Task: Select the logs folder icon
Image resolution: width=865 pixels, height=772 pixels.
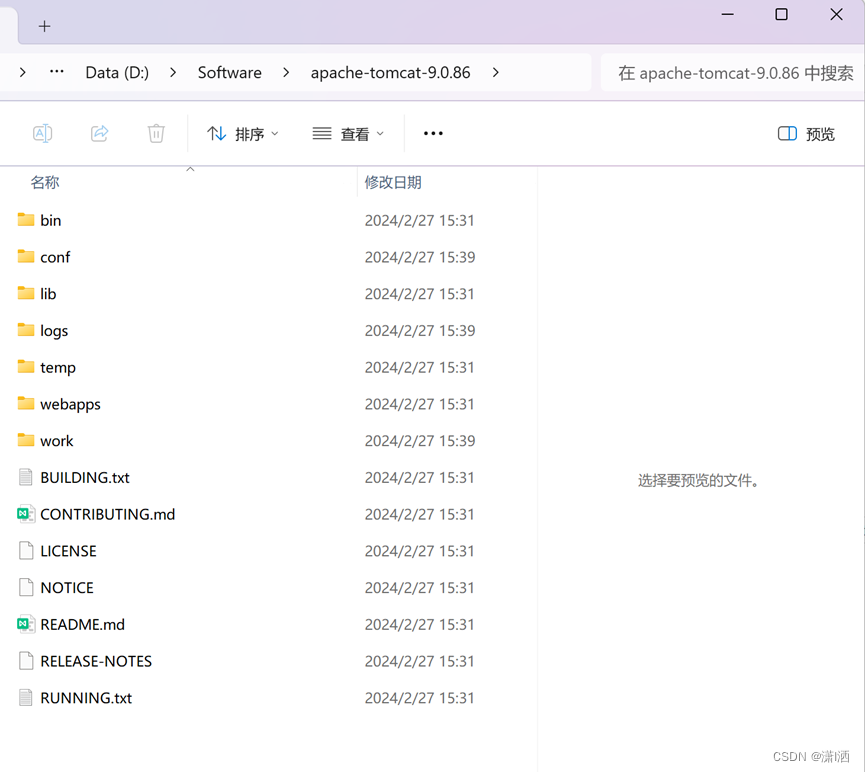Action: pos(25,330)
